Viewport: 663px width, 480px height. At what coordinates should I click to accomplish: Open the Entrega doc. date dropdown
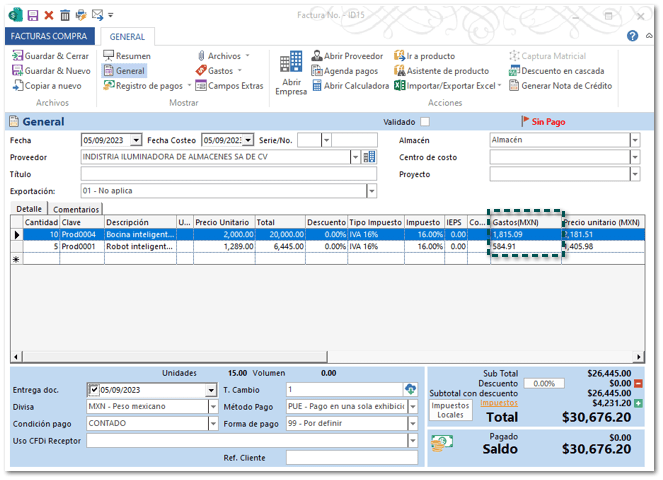(211, 390)
